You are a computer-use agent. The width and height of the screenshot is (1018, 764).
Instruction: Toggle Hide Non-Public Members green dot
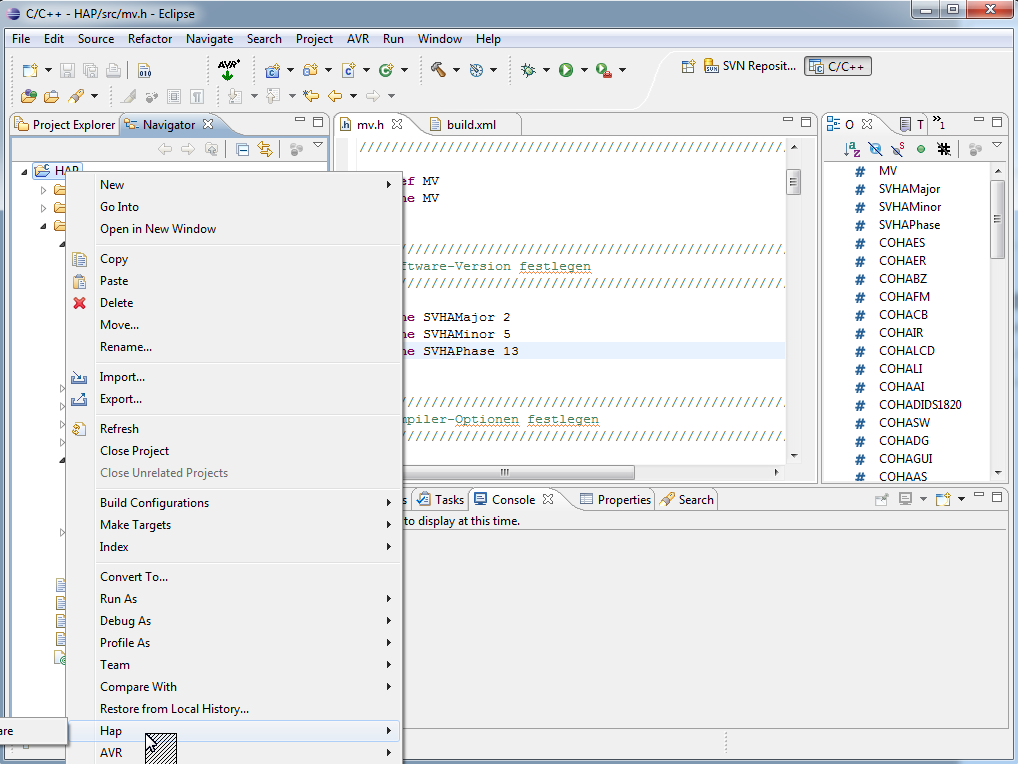point(921,149)
